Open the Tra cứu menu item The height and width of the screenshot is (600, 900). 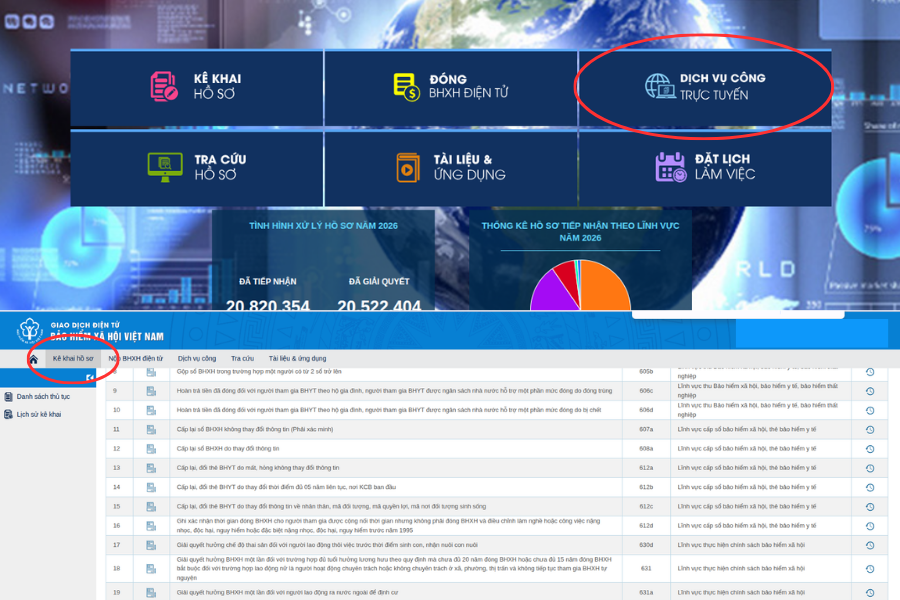coord(242,358)
